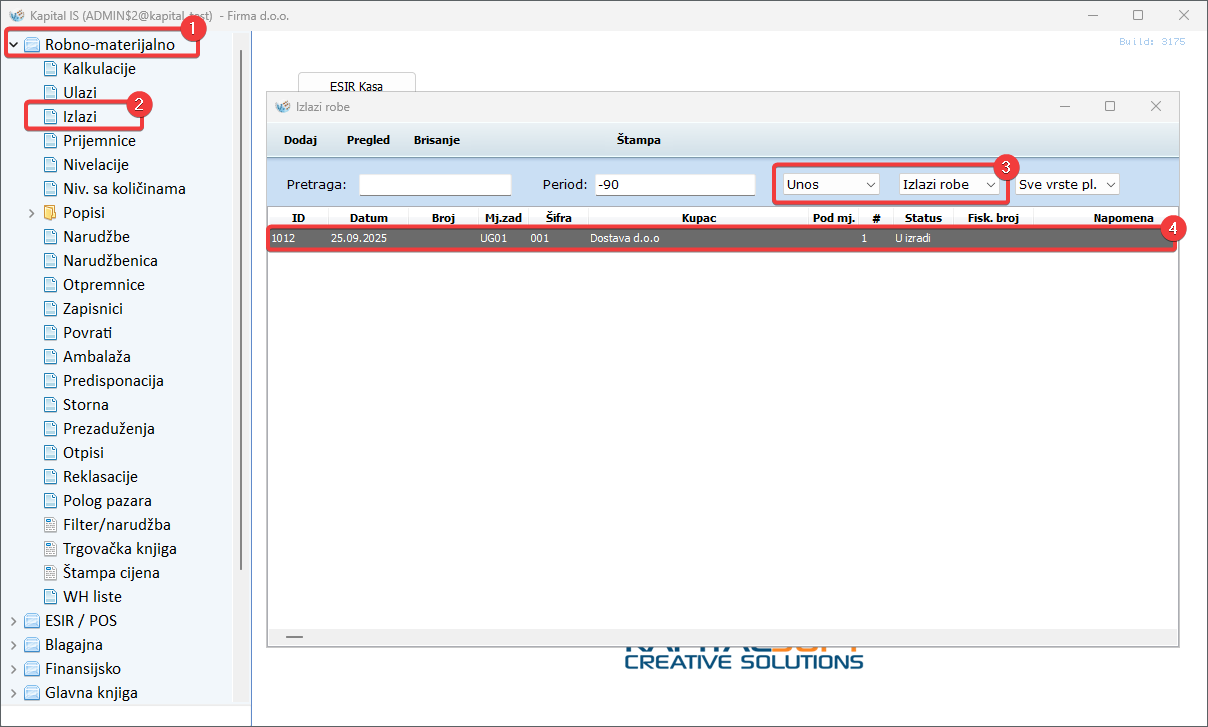Open the Unos status dropdown
The height and width of the screenshot is (727, 1208).
[x=831, y=184]
